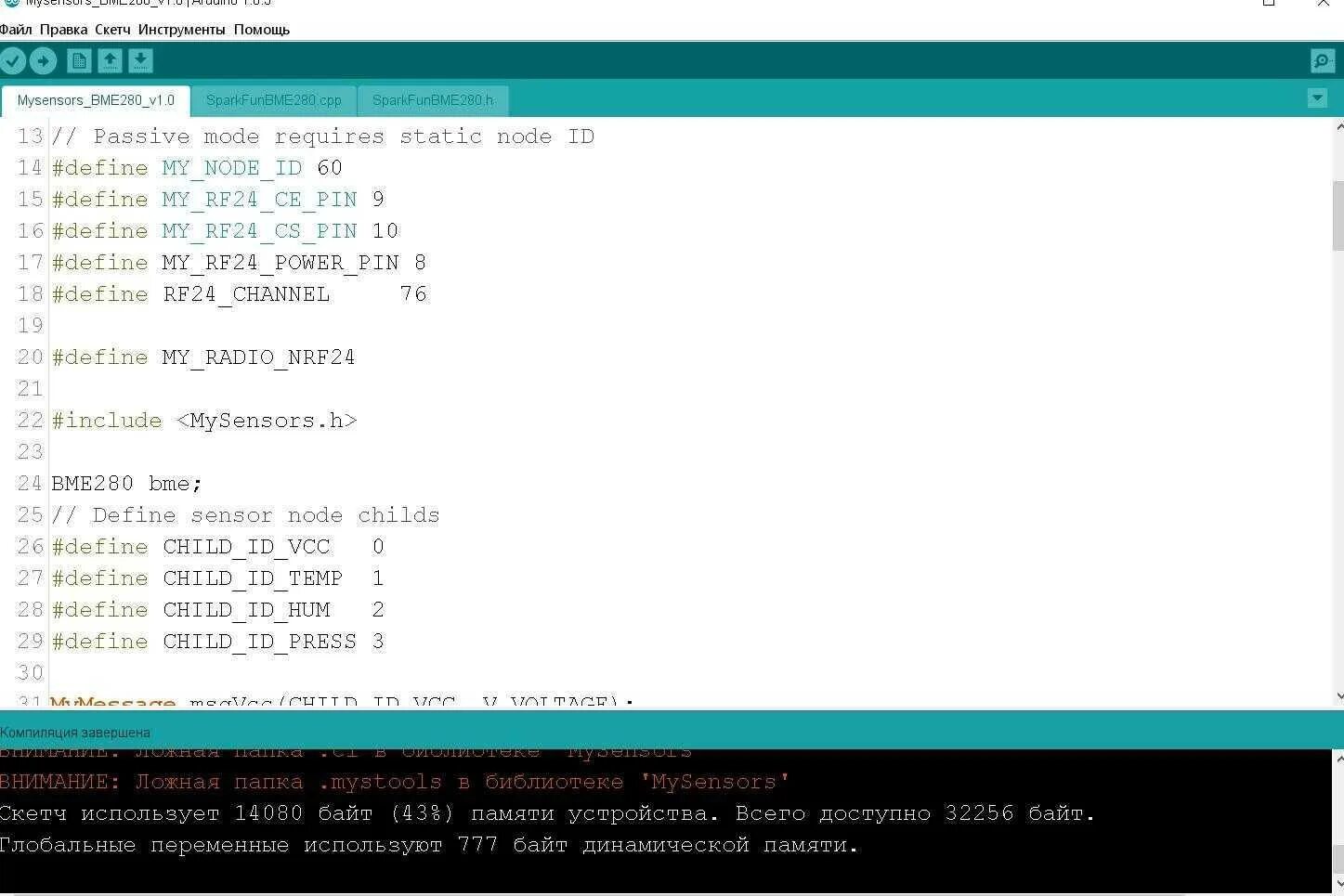The image size is (1344, 896).
Task: Click the Verify (checkmark) button
Action: click(x=13, y=61)
